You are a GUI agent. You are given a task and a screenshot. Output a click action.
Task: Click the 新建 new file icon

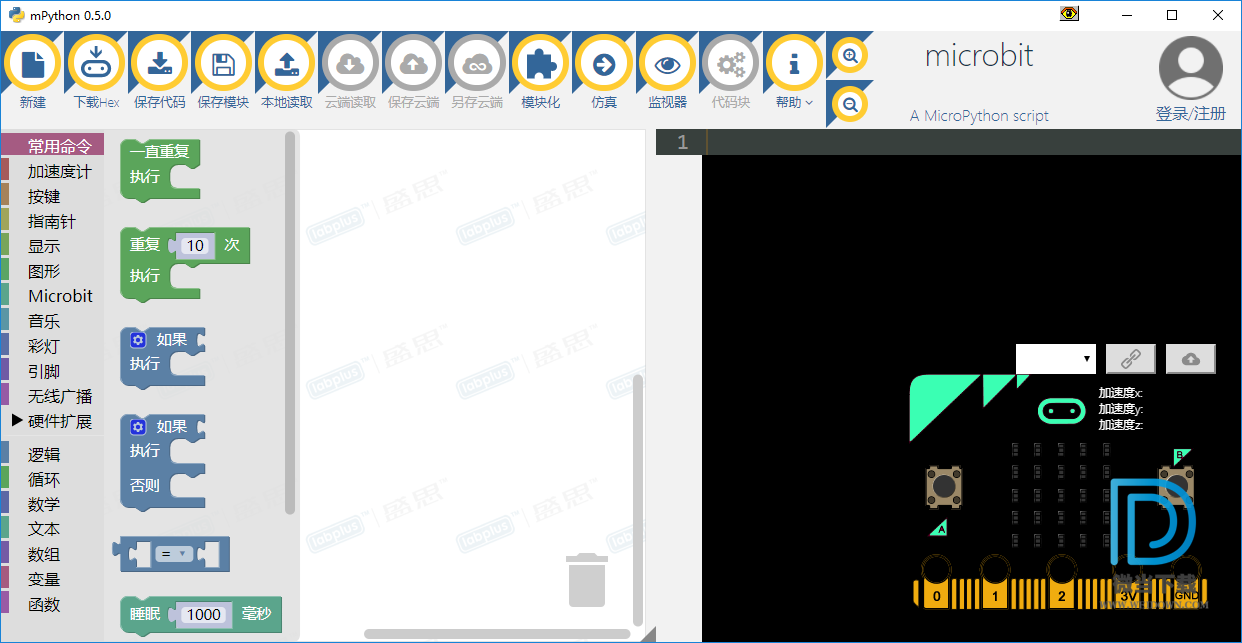tap(33, 65)
